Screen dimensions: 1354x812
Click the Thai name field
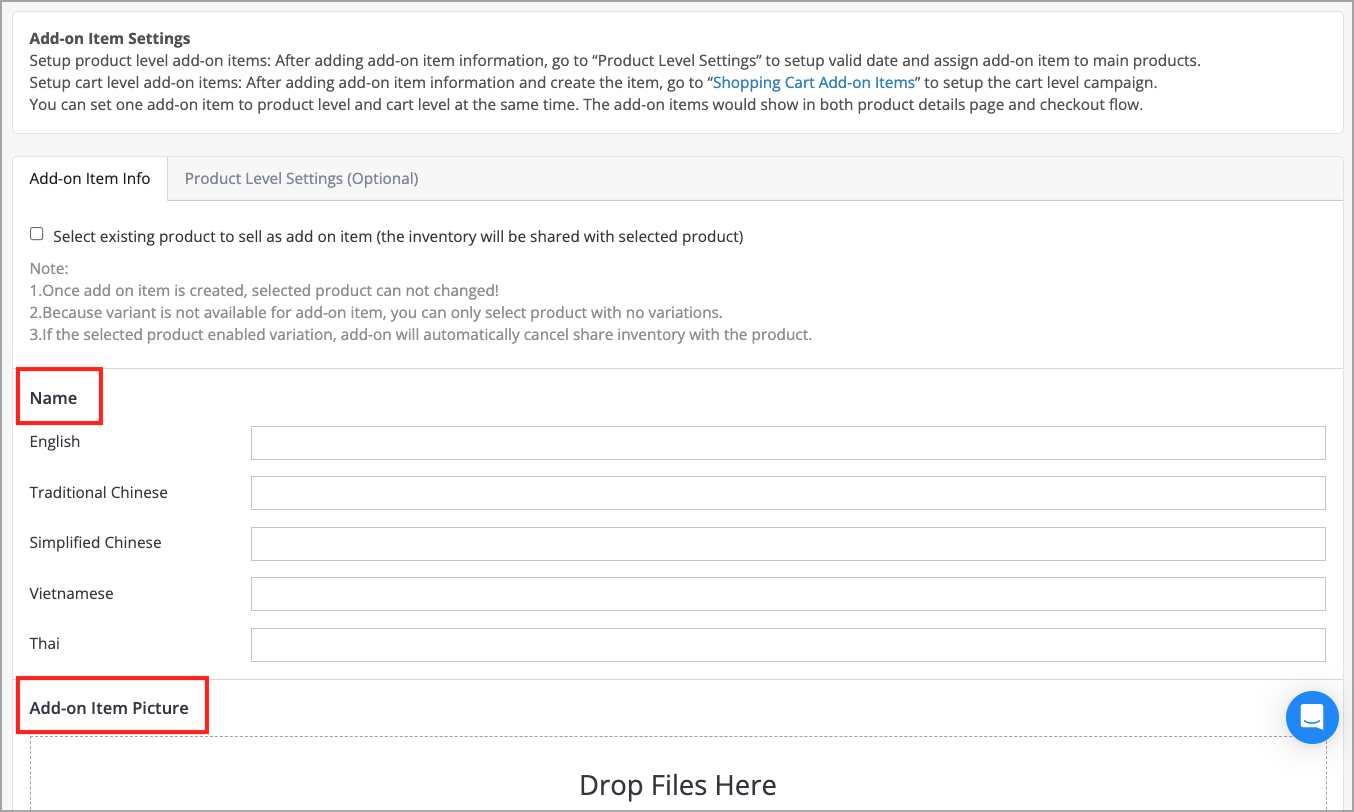[787, 644]
